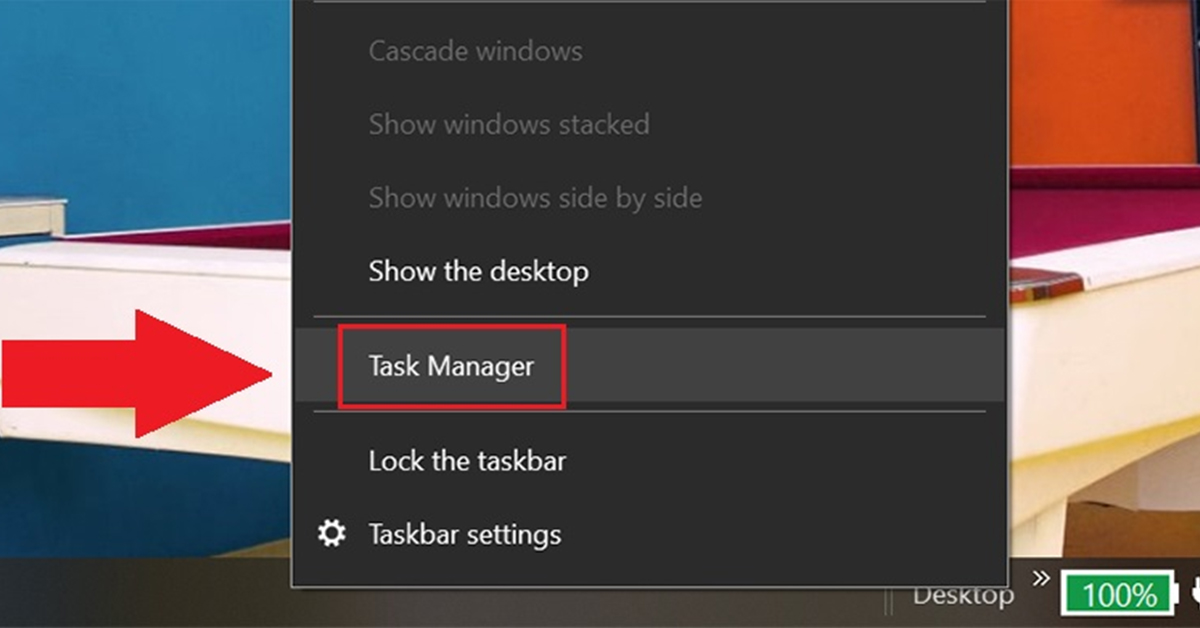
Task: Open the "Taskbar settings" text entry
Action: [464, 534]
